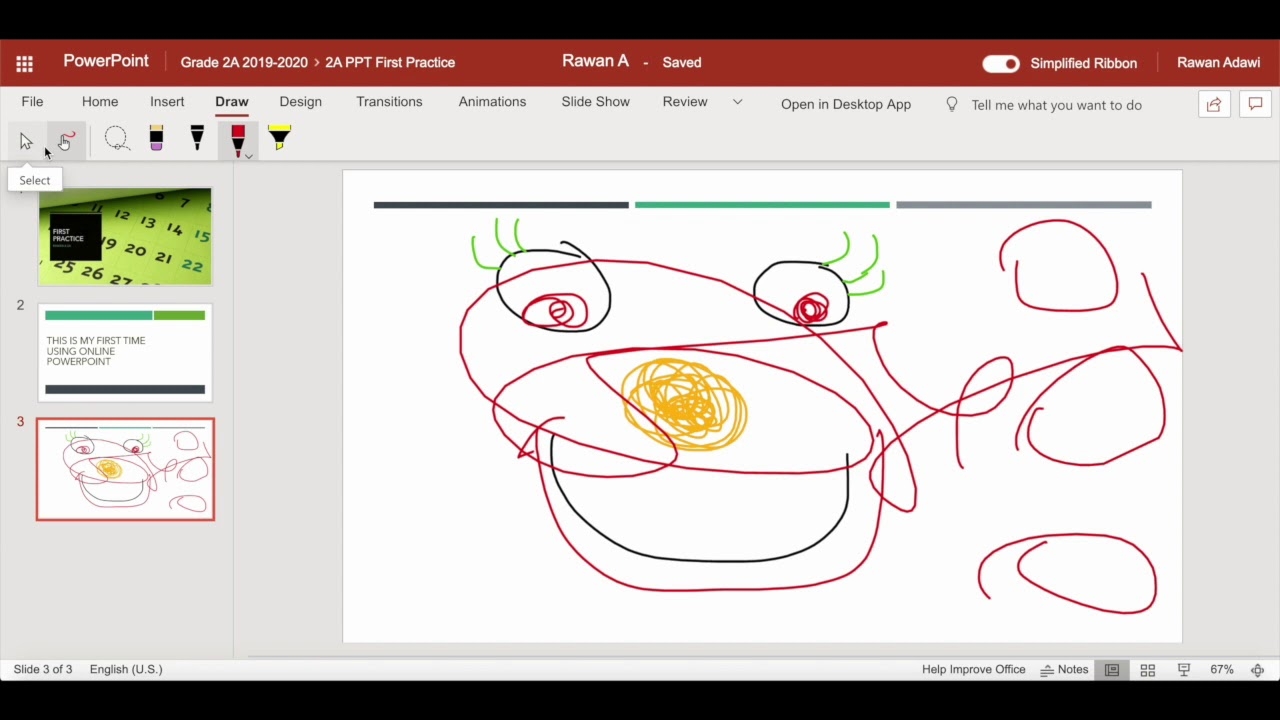Click Help Improve Office link

pos(973,670)
